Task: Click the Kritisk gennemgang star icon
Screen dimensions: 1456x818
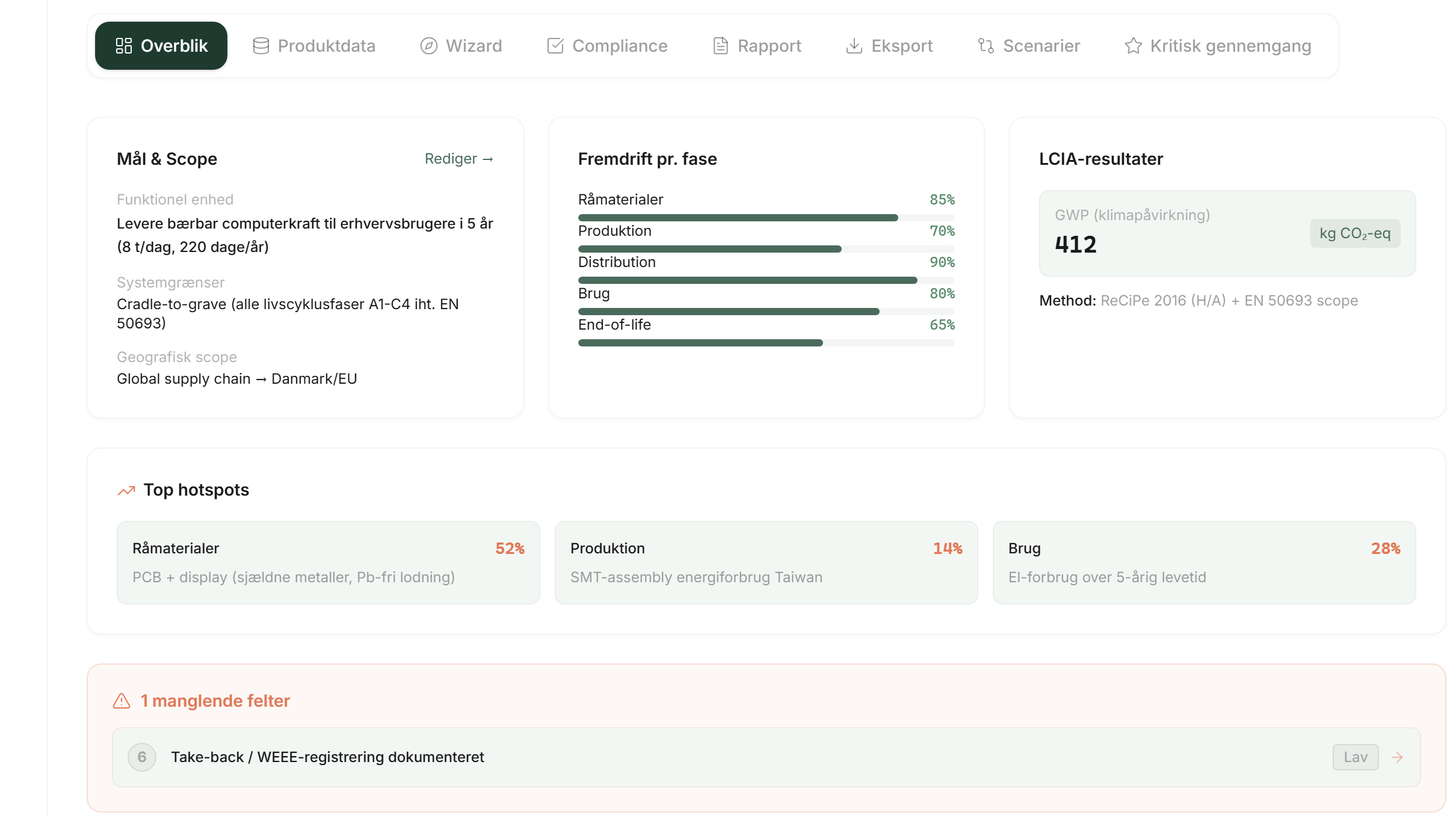Action: (x=1134, y=46)
